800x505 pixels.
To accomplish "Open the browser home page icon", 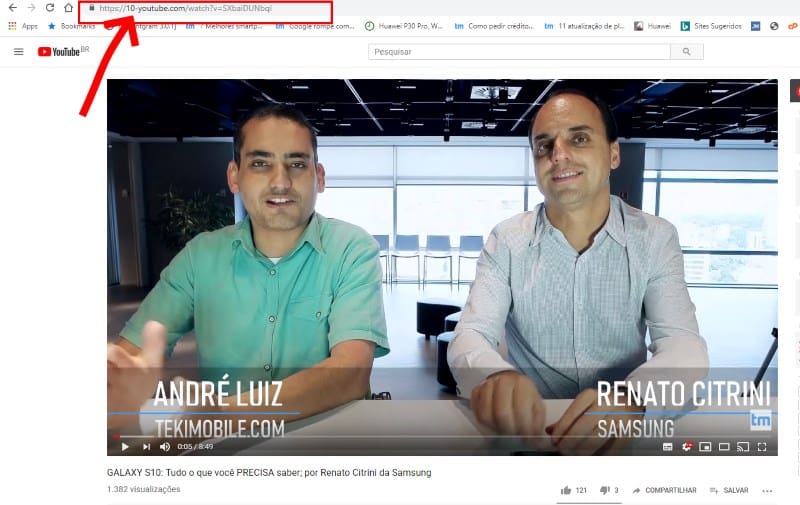I will pos(68,8).
